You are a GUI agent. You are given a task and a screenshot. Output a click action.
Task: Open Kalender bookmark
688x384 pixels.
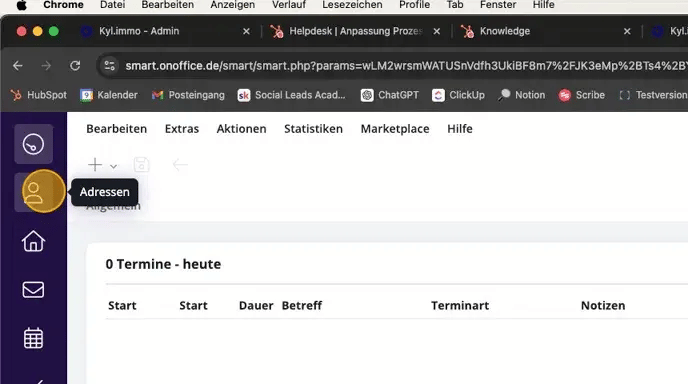109,95
